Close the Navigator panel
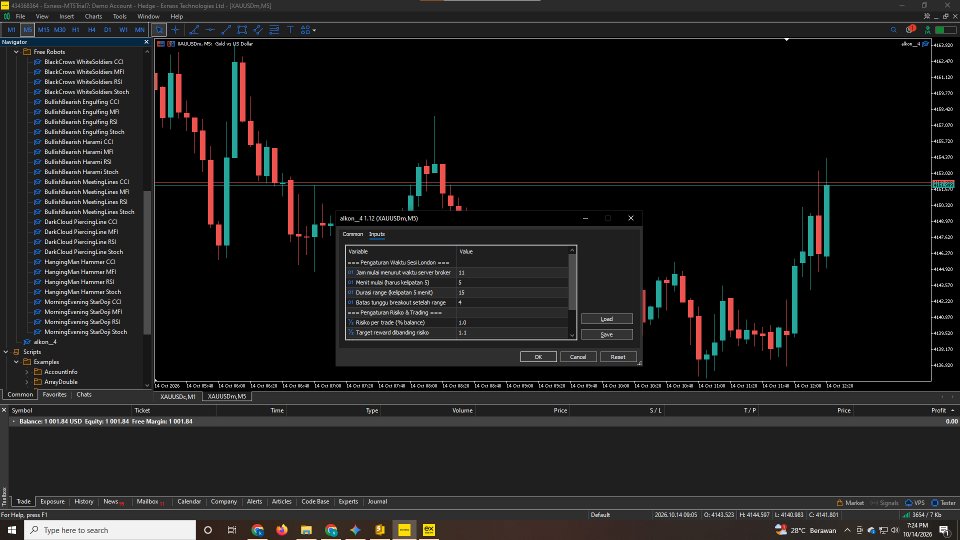Screen dimensions: 960x540 click(x=146, y=42)
